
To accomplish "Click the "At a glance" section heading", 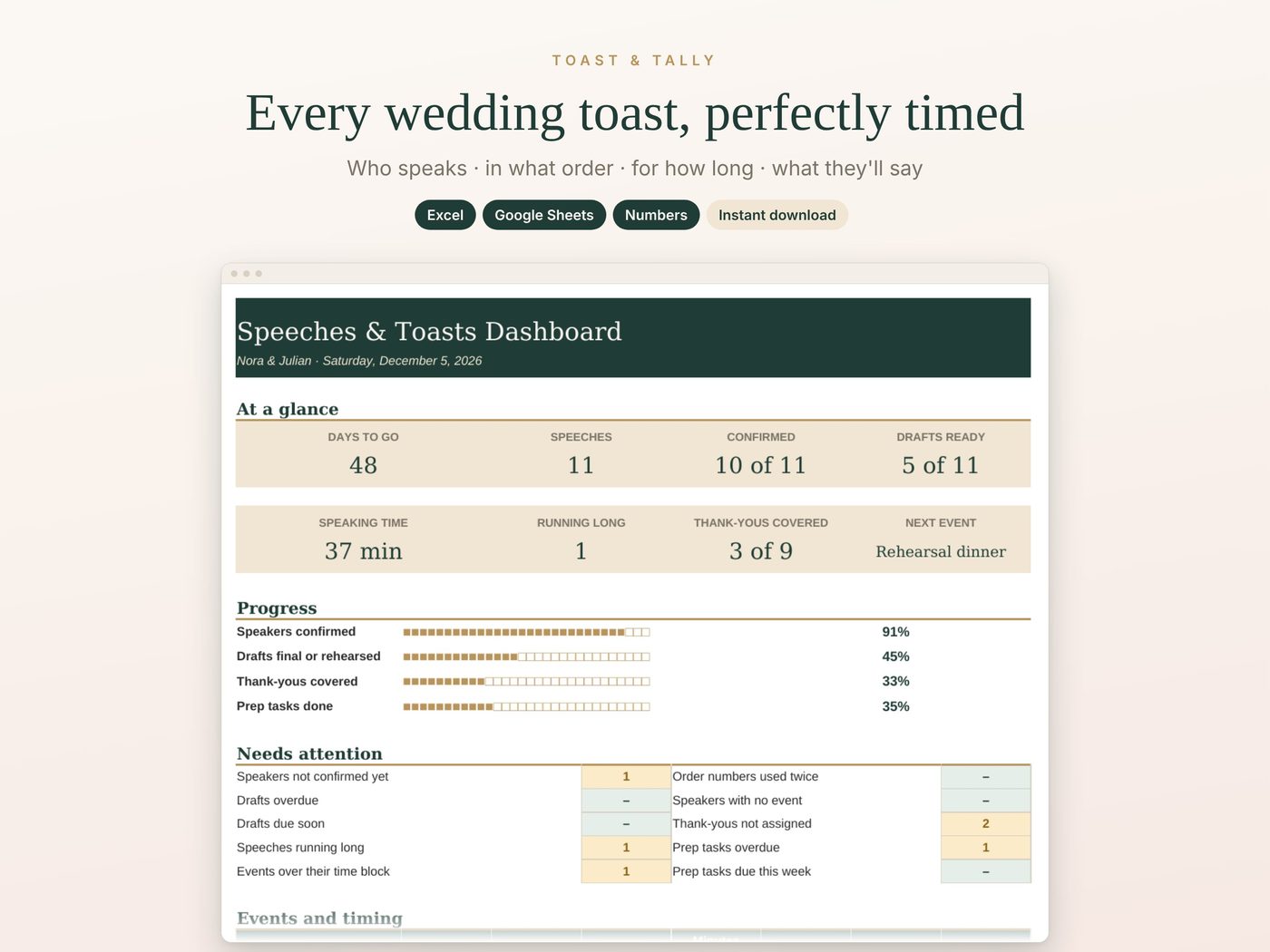I will [288, 409].
